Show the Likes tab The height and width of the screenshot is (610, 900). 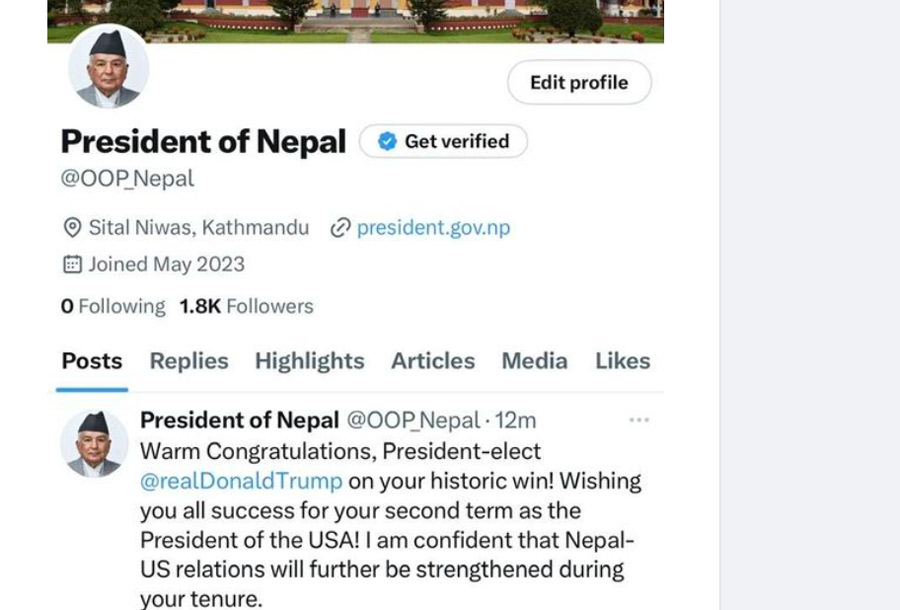(622, 361)
